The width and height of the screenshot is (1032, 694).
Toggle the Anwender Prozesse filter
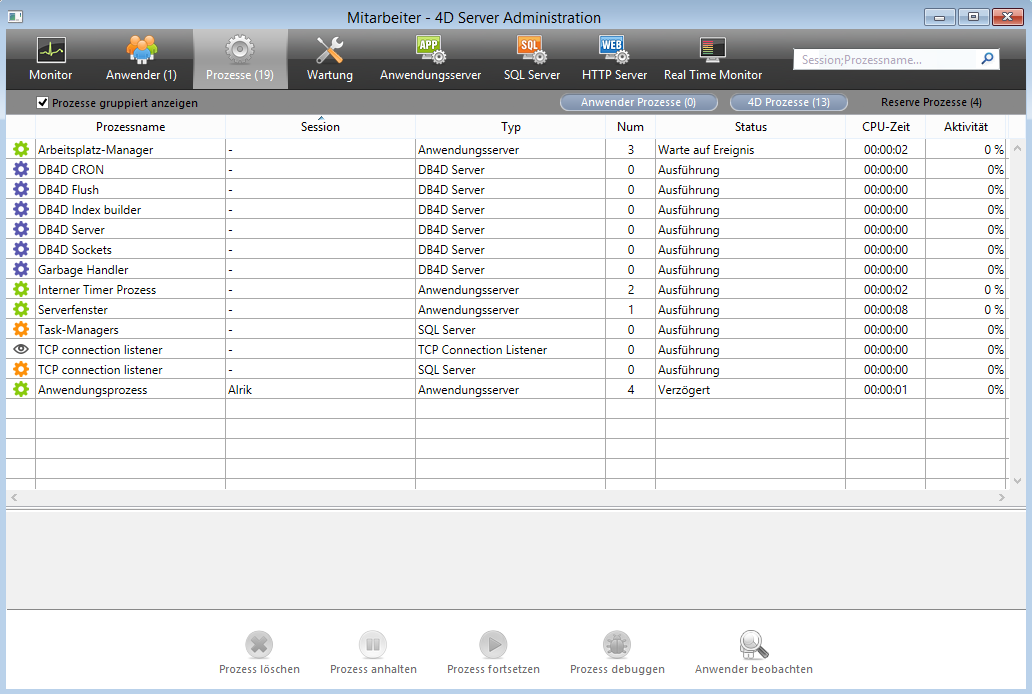point(638,102)
